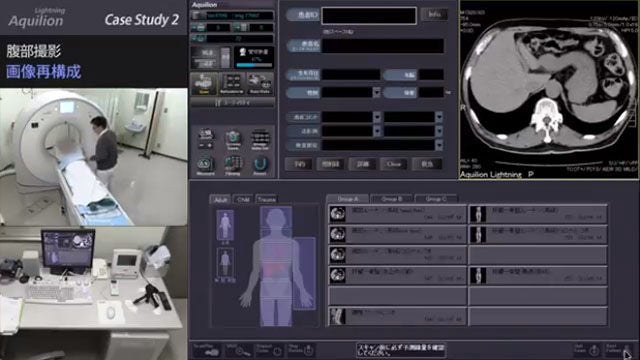Open the Retrospective reconstruction icon
This screenshot has height=360, width=640.
click(x=232, y=84)
